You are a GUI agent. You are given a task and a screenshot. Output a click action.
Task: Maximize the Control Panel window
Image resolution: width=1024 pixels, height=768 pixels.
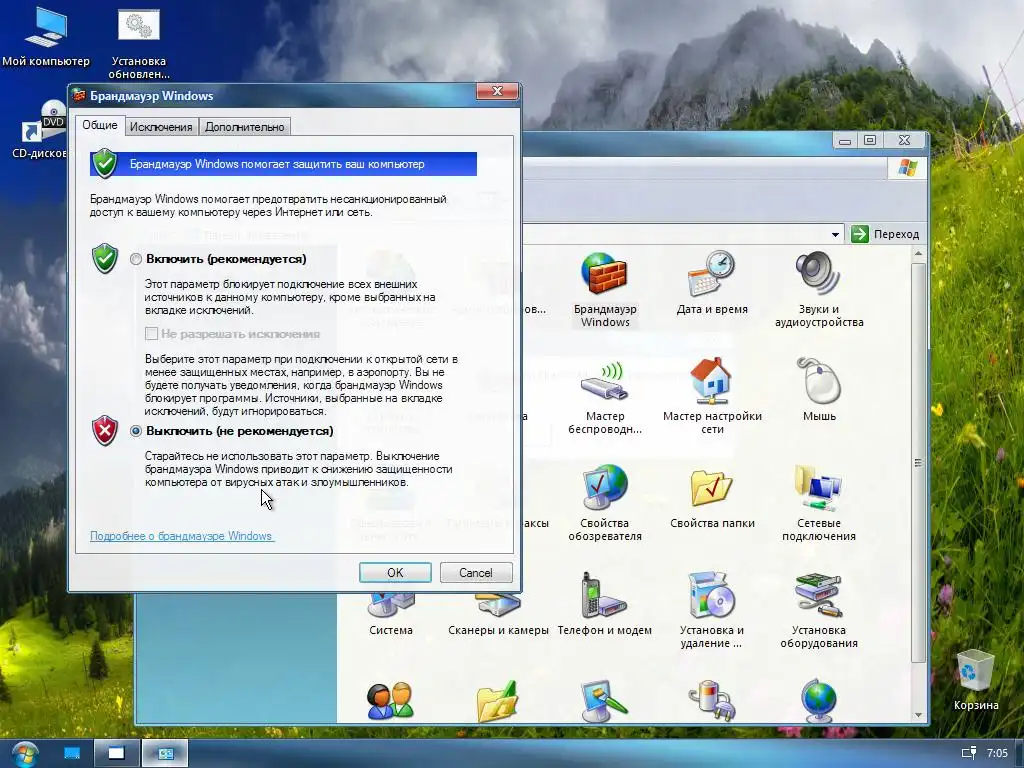coord(870,140)
